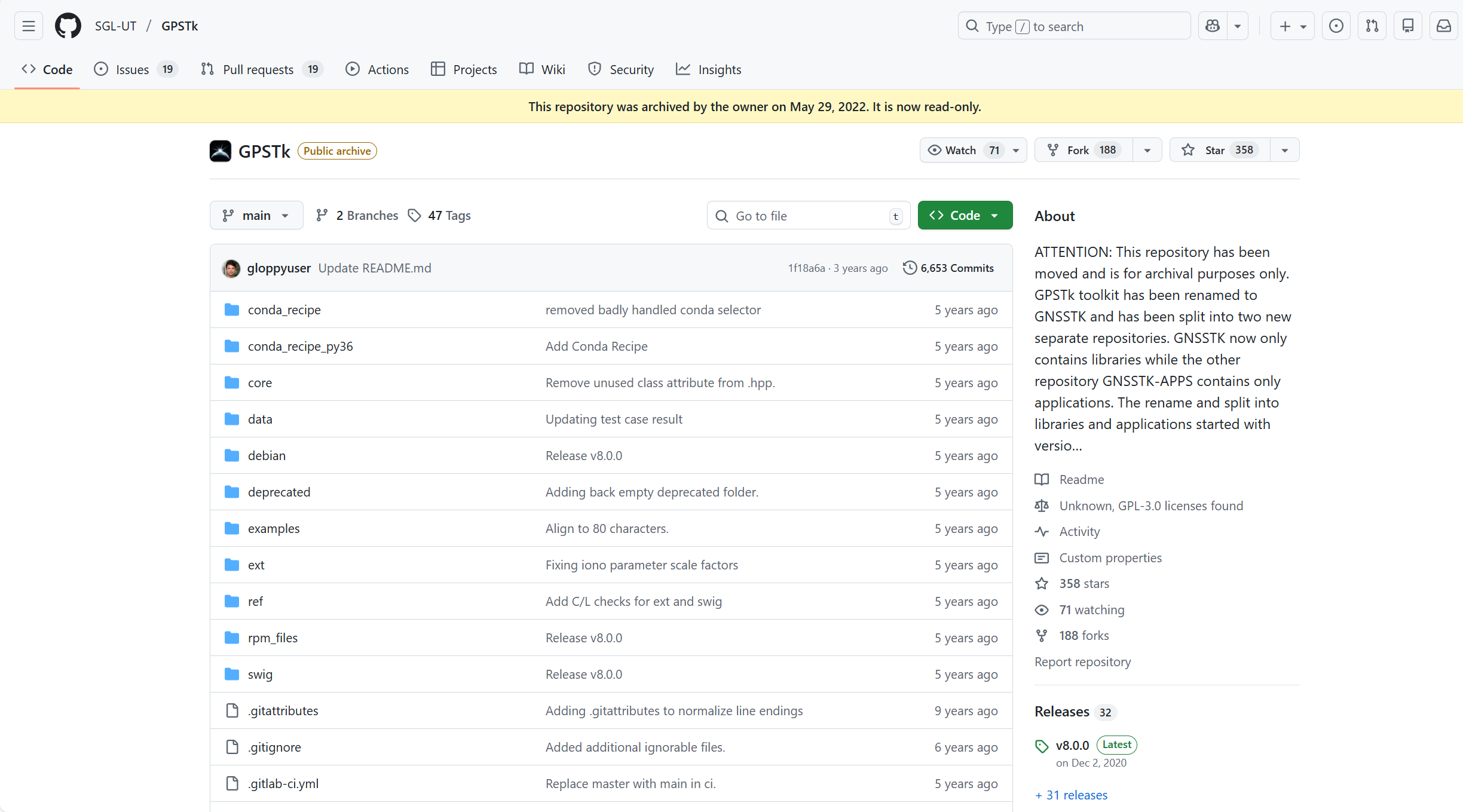Screen dimensions: 1463x812
Task: Expand the Star lists dropdown arrow
Action: coord(1284,150)
